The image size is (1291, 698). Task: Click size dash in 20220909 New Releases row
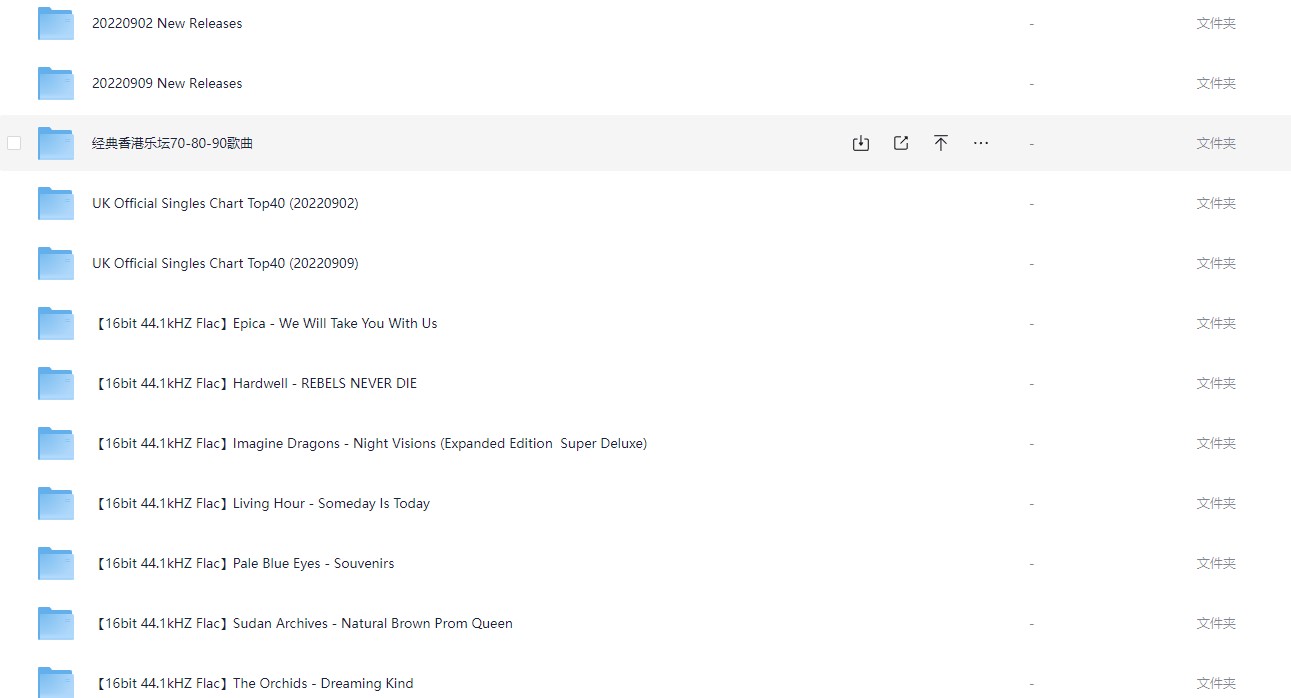1031,83
